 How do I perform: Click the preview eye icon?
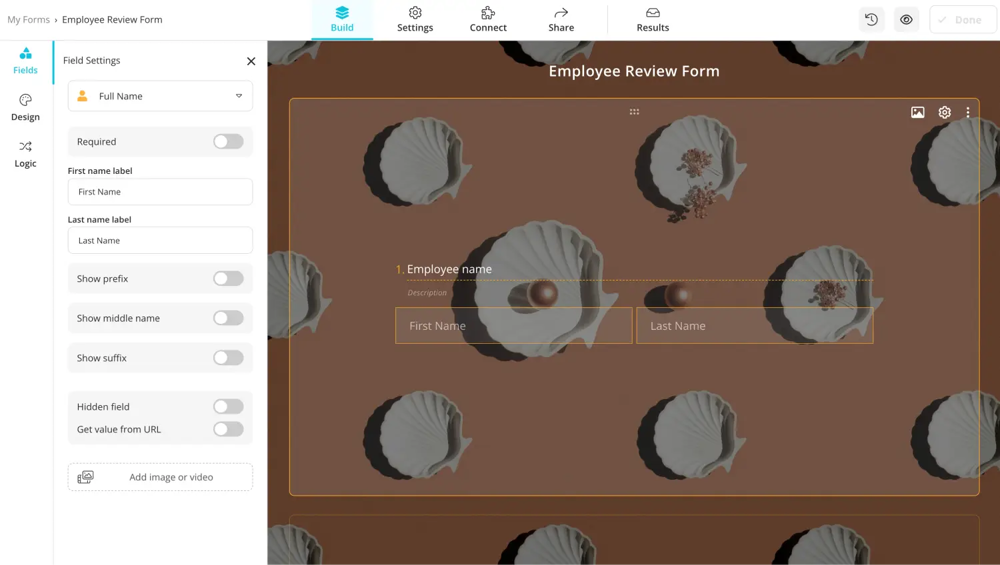coord(906,20)
